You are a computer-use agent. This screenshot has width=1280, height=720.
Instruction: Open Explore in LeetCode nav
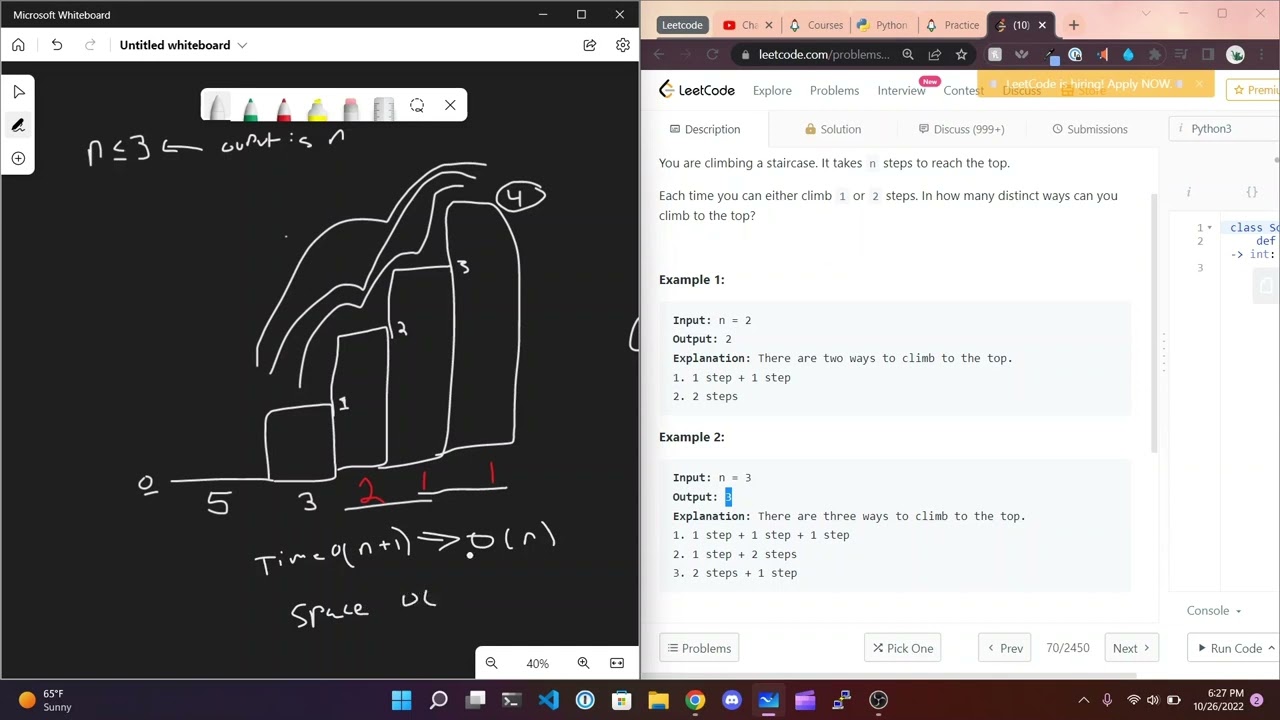[772, 90]
